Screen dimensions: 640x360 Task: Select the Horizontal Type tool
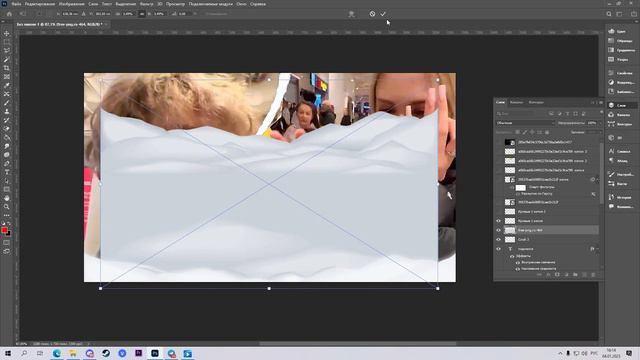[x=7, y=172]
